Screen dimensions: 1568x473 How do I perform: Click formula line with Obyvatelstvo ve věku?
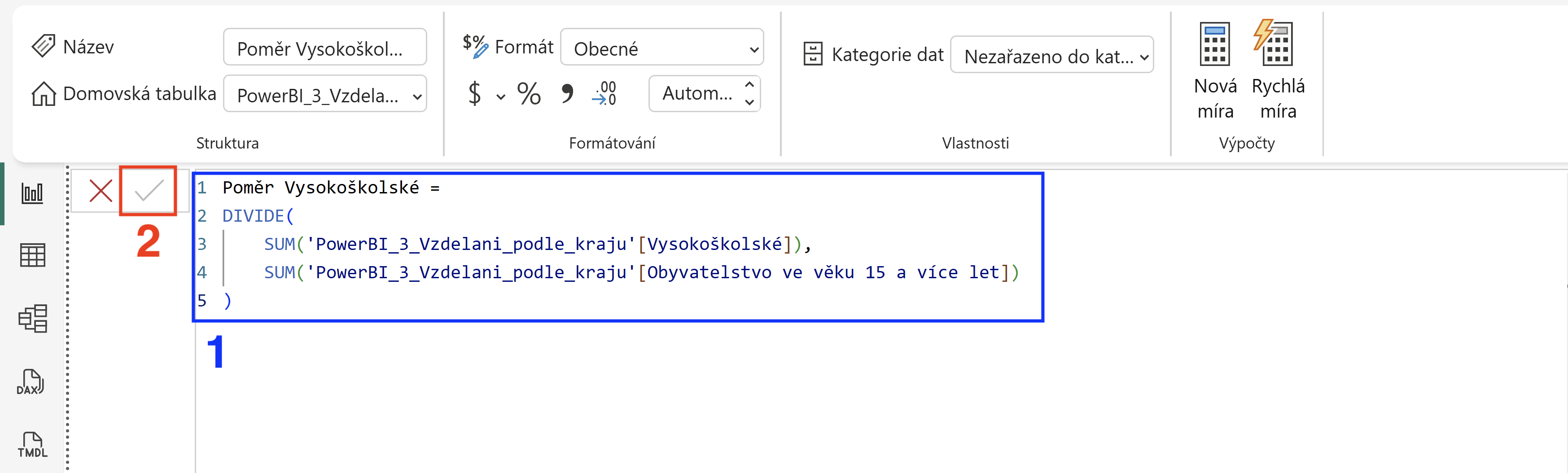641,272
